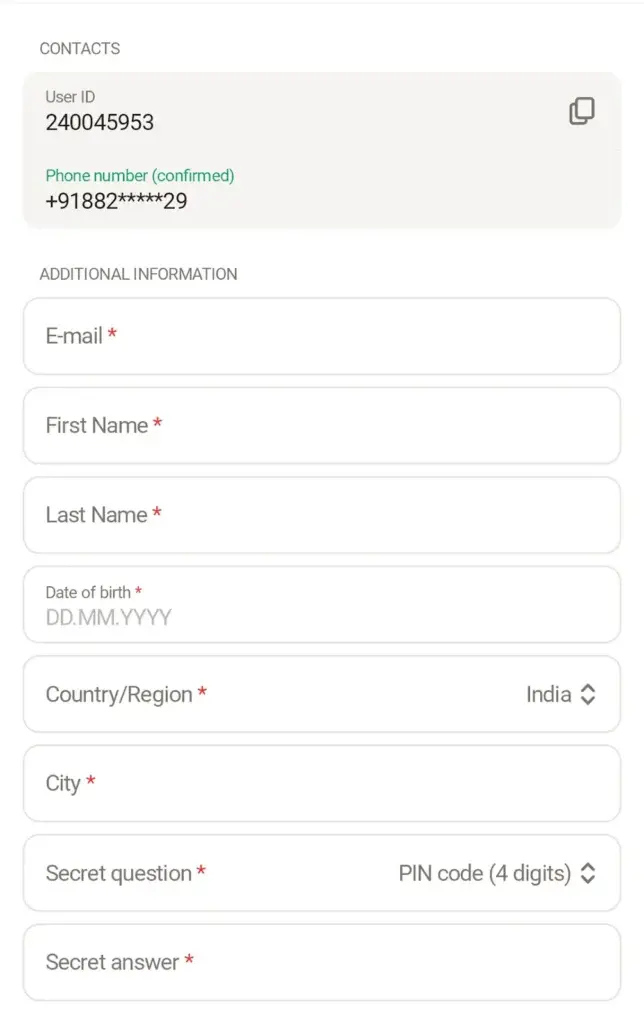Click the DD.MM.YYYY placeholder text
The image size is (644, 1024).
pos(108,617)
